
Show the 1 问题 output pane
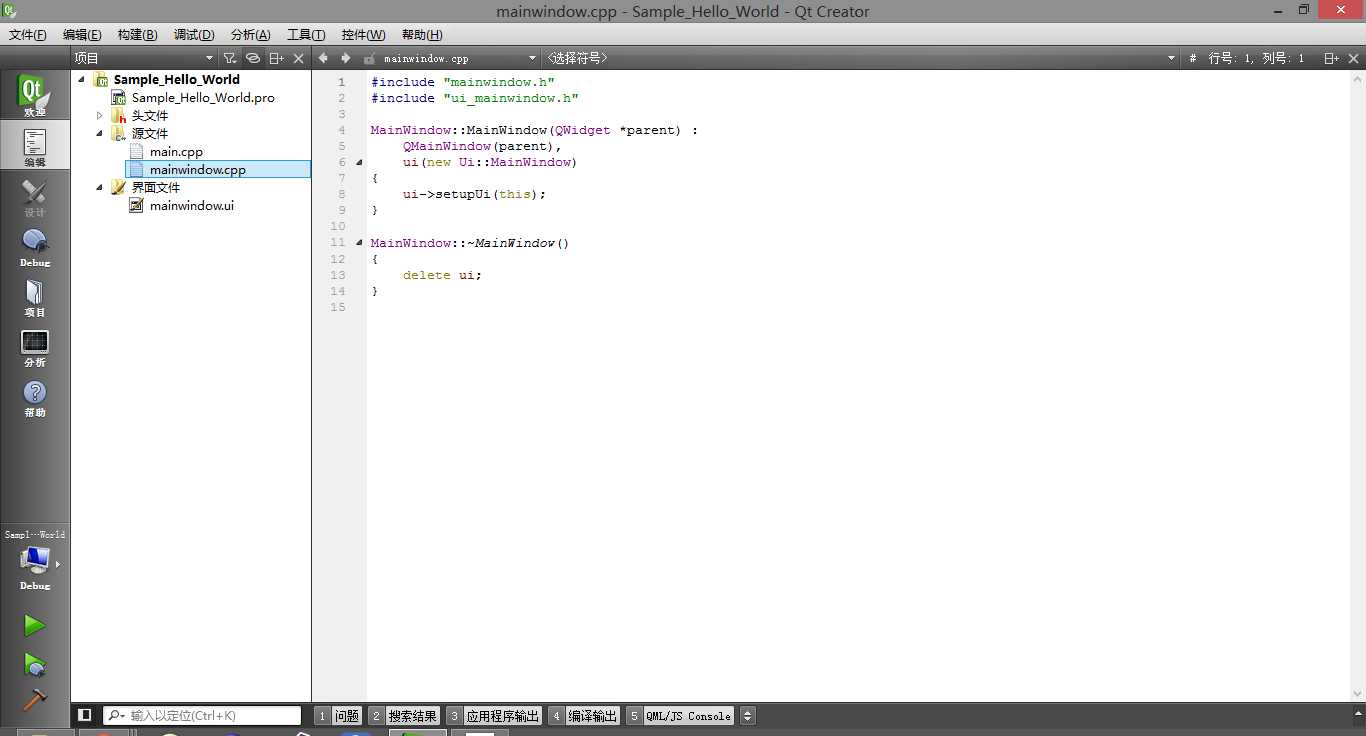click(x=338, y=716)
